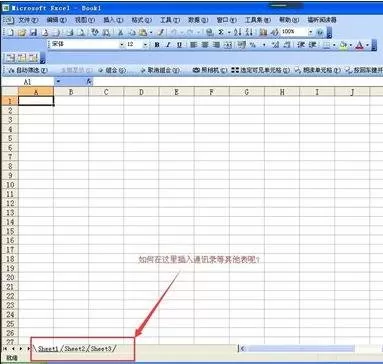Viewport: 383px width, 364px height.
Task: Open the 视图 (View) menu
Action: point(85,20)
